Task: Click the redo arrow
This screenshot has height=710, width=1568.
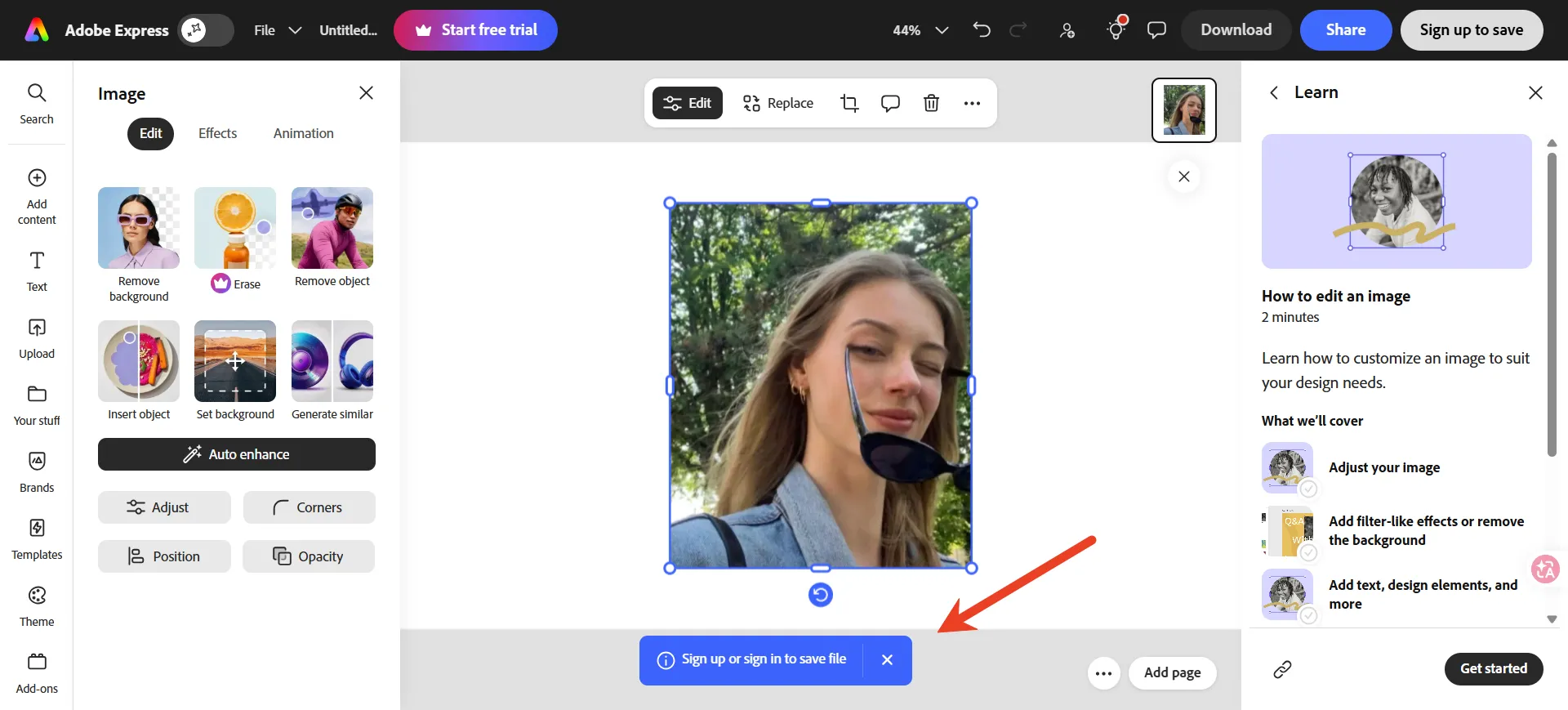Action: coord(1018,30)
